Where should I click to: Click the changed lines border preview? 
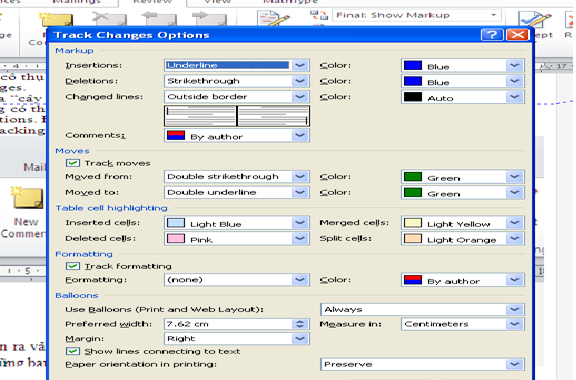tap(237, 116)
